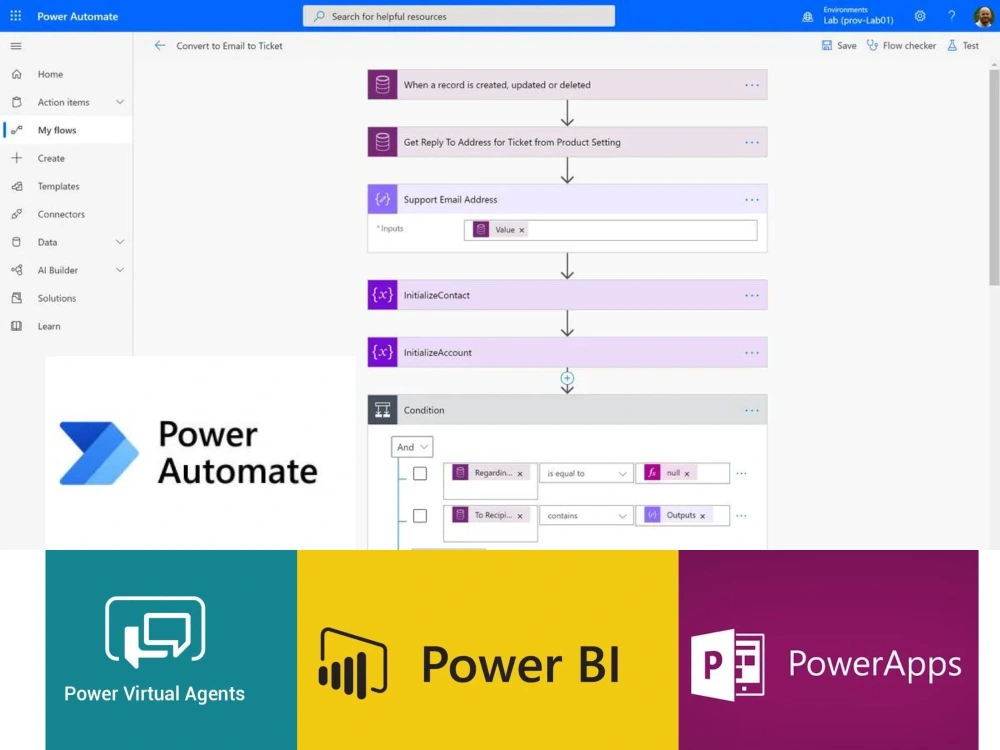
Task: Go back using the Convert to Email to Ticket arrow
Action: pyautogui.click(x=160, y=45)
